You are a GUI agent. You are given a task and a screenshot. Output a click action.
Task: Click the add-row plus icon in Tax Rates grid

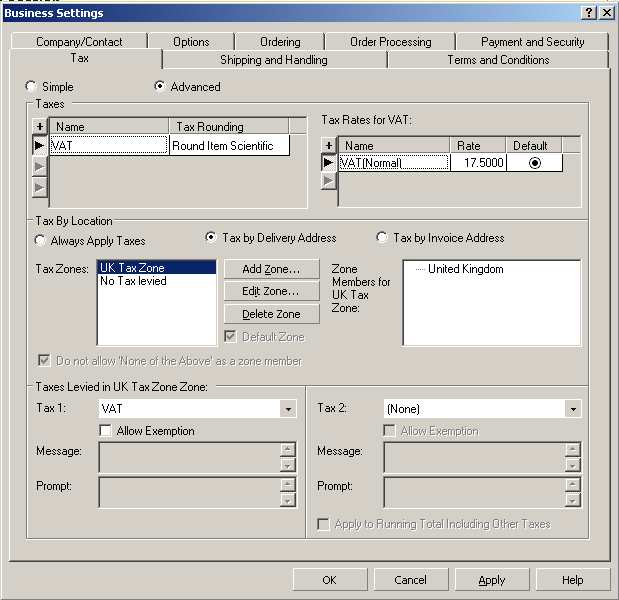(x=328, y=146)
